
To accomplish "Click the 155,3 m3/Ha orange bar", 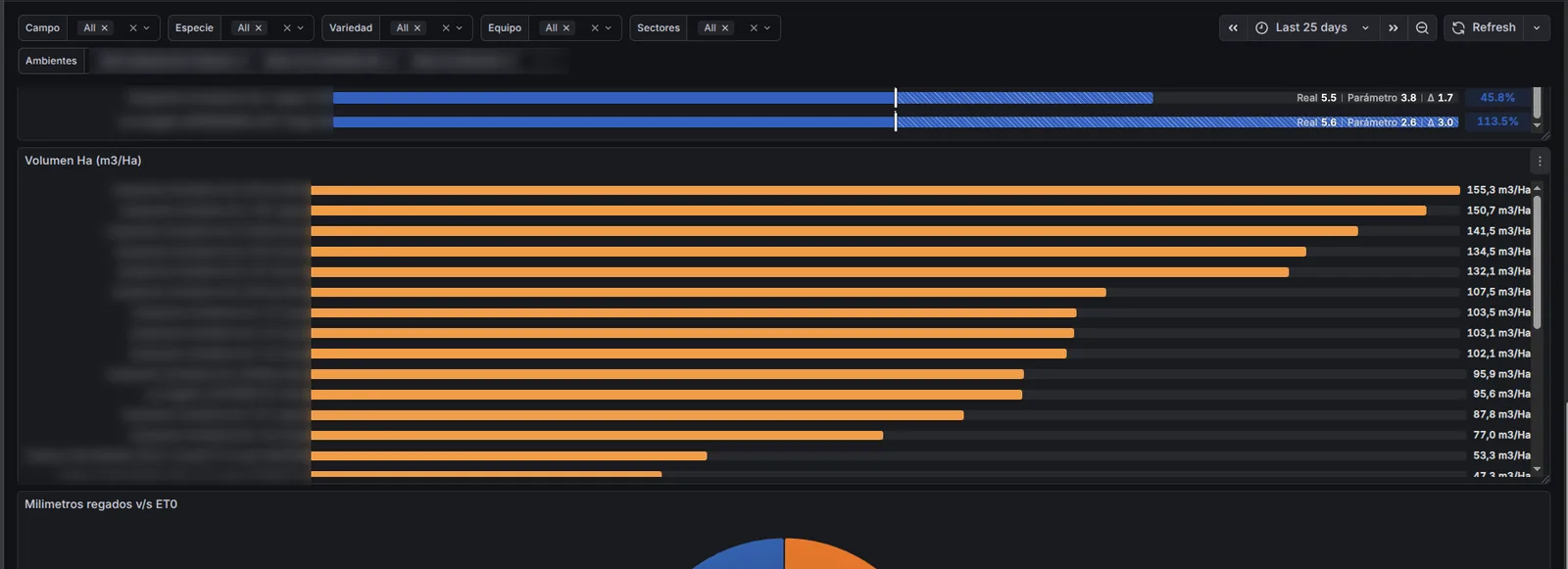I will 885,190.
